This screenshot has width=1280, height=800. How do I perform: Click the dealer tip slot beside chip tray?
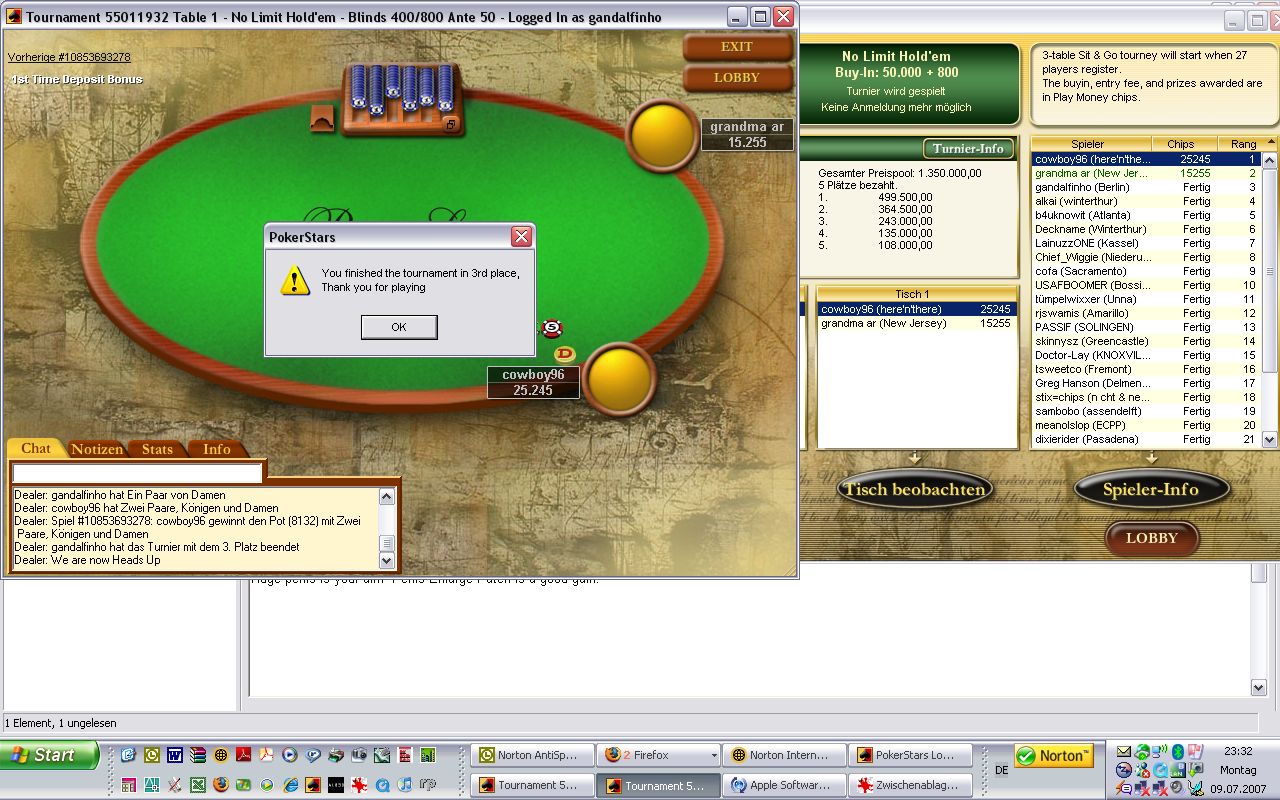pyautogui.click(x=323, y=118)
